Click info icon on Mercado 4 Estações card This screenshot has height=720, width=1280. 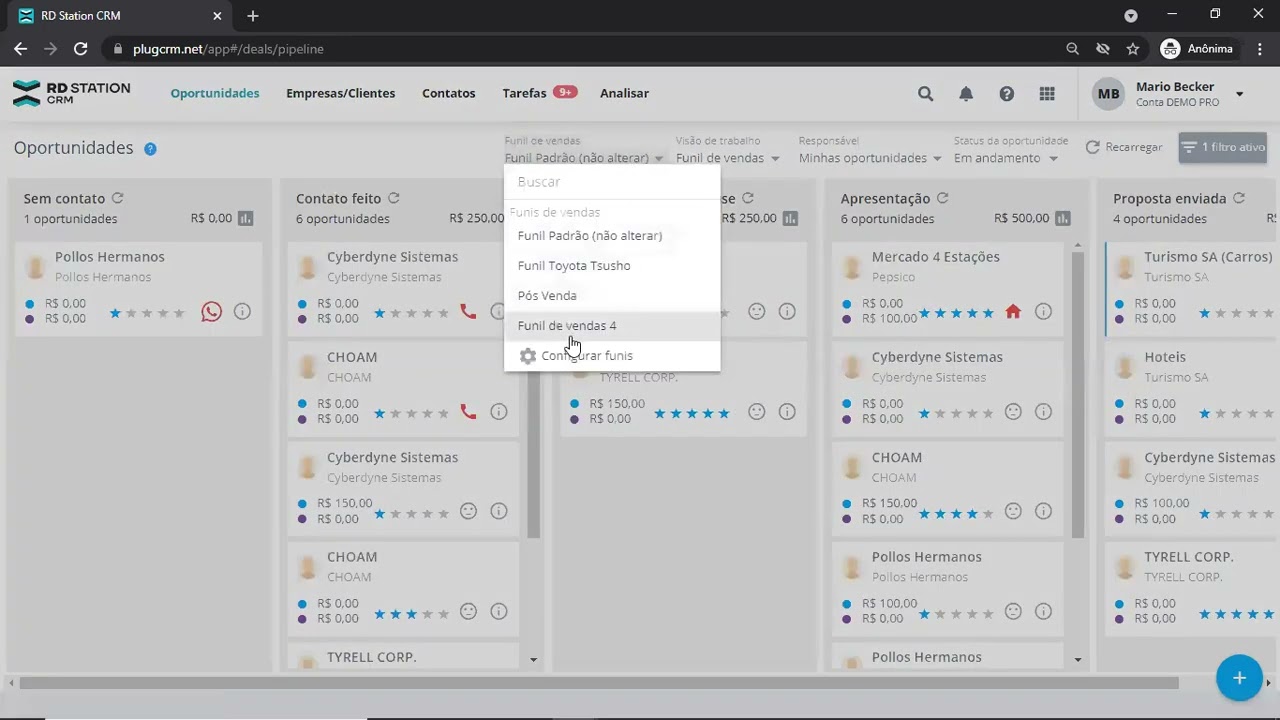1043,312
